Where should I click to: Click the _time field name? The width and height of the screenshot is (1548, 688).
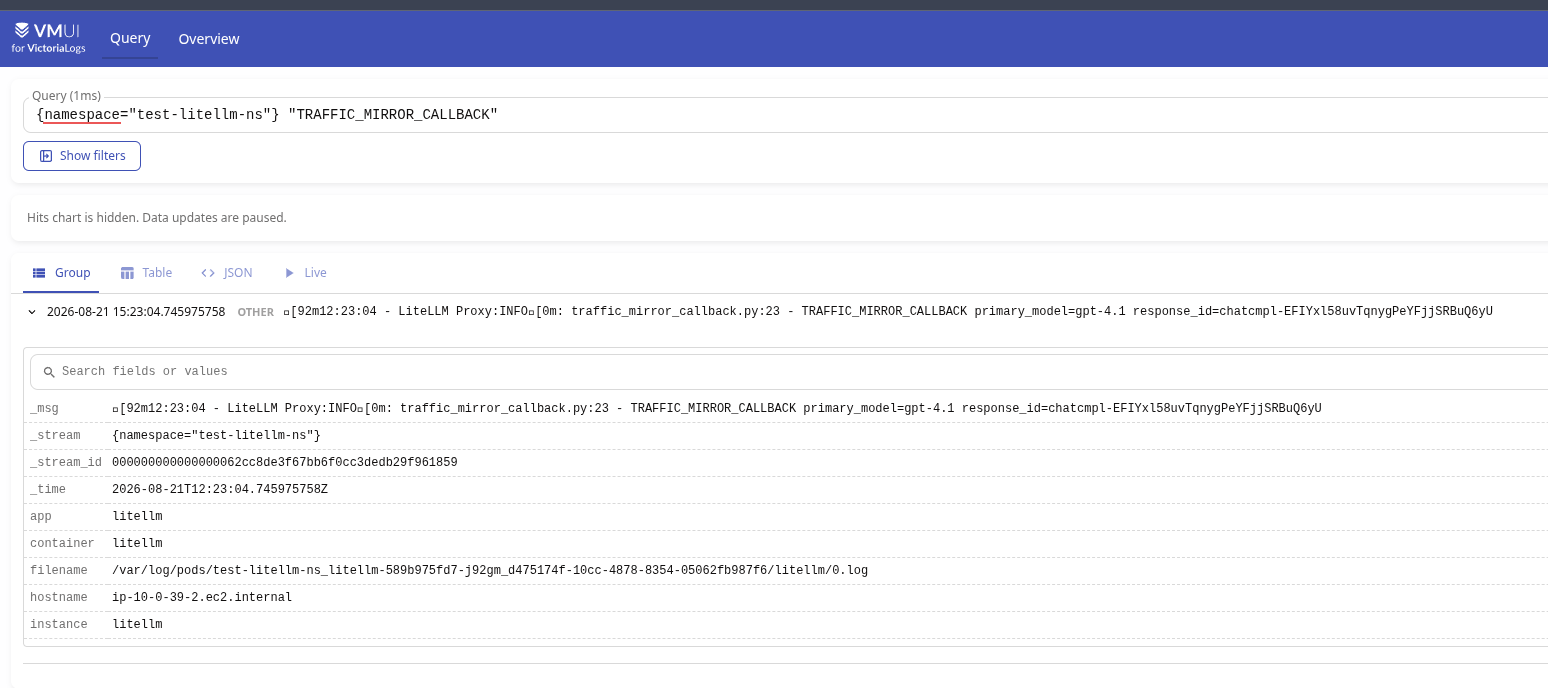[x=48, y=489]
